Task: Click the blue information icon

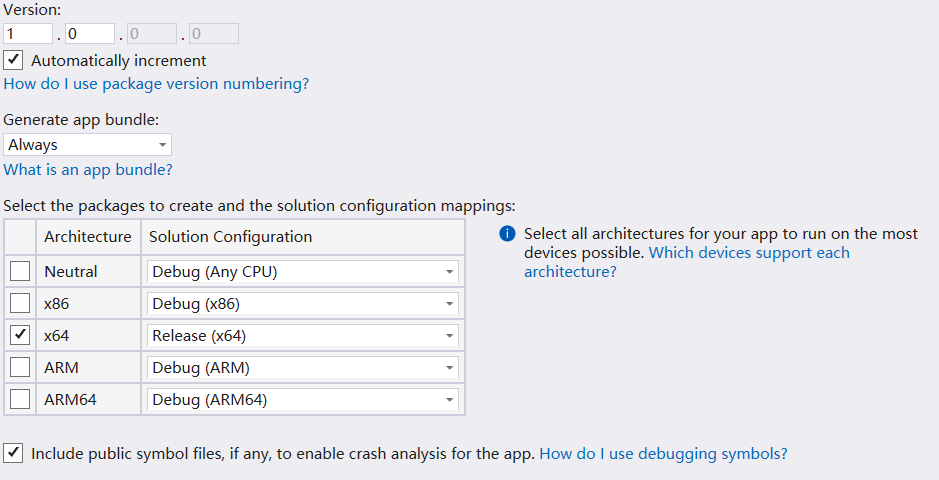Action: pos(507,234)
